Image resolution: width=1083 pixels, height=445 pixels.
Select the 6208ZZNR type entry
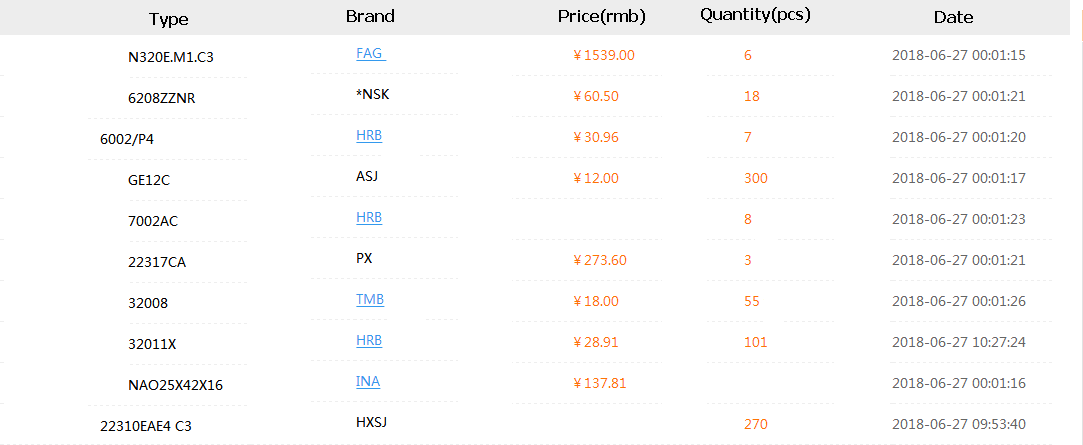158,97
